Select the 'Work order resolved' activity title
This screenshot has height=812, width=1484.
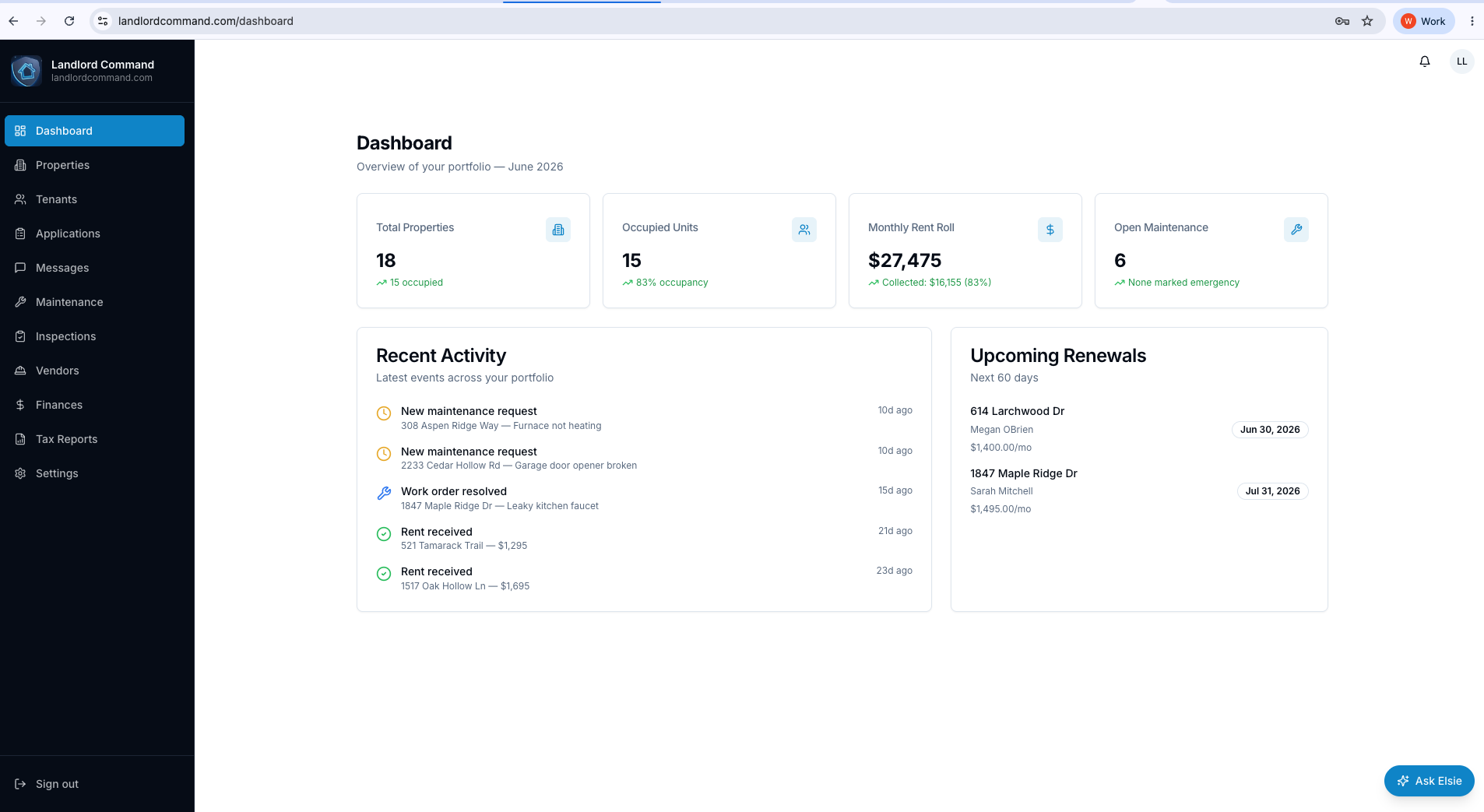(x=454, y=491)
